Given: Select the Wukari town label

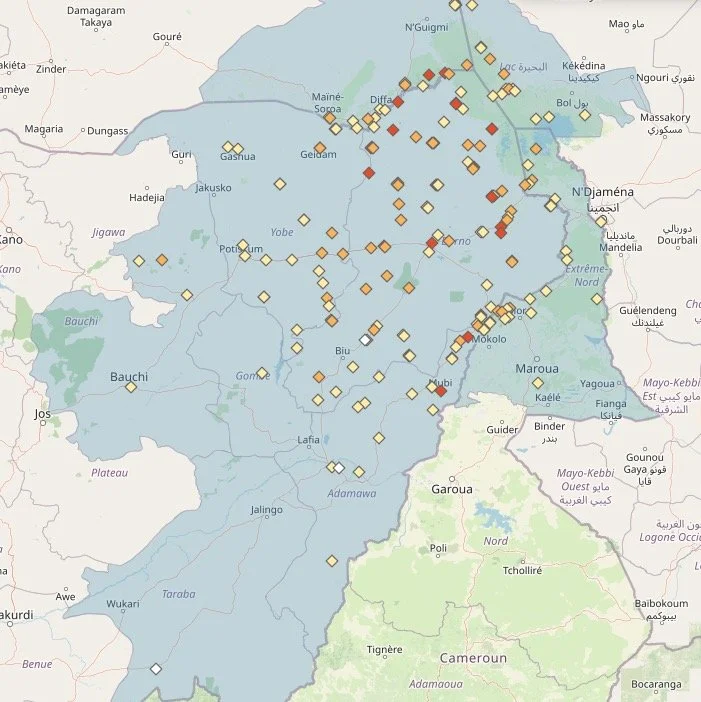Looking at the screenshot, I should [x=123, y=604].
